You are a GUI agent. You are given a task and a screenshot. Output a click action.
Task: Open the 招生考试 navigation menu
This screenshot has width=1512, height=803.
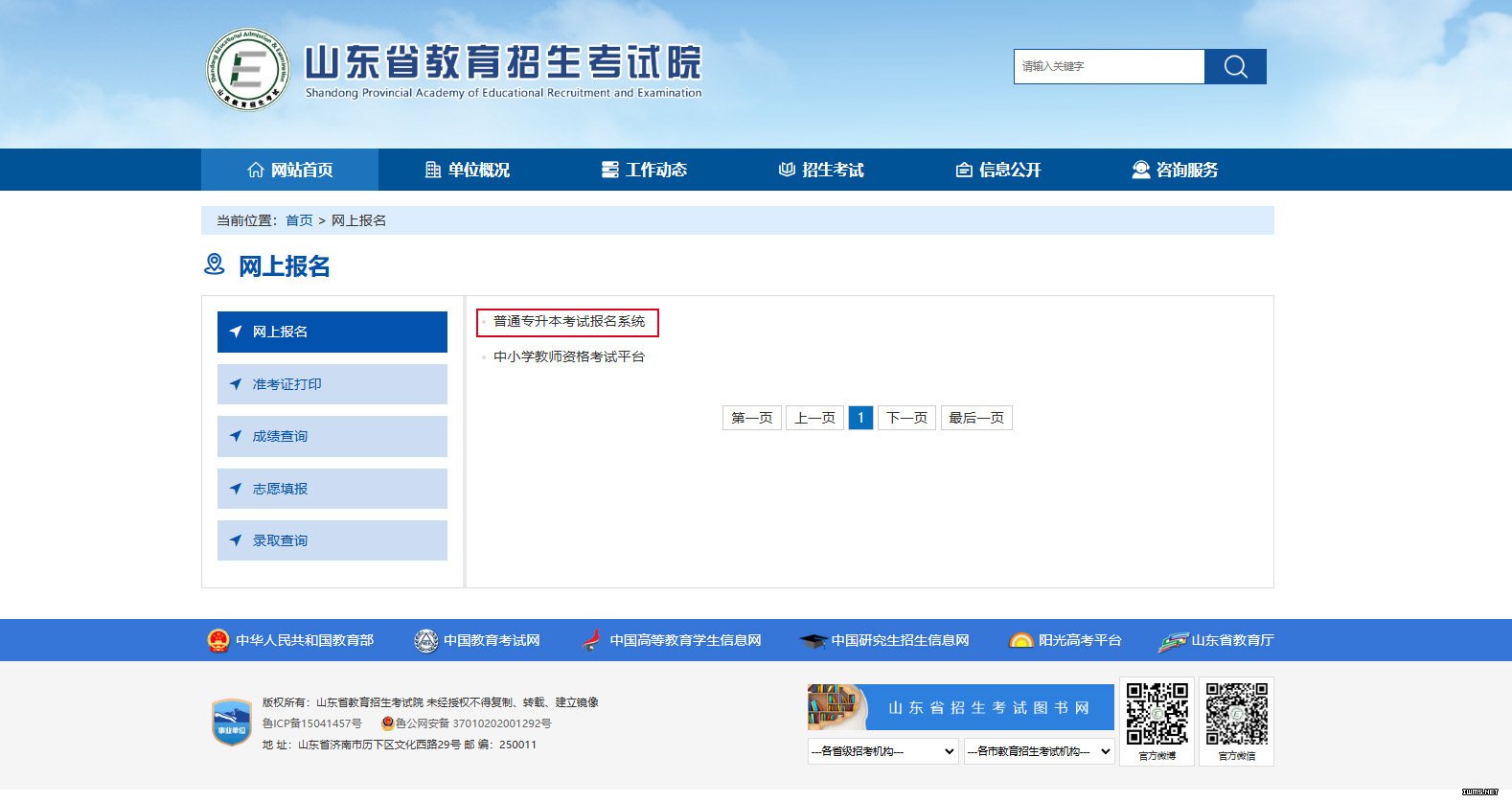[820, 170]
